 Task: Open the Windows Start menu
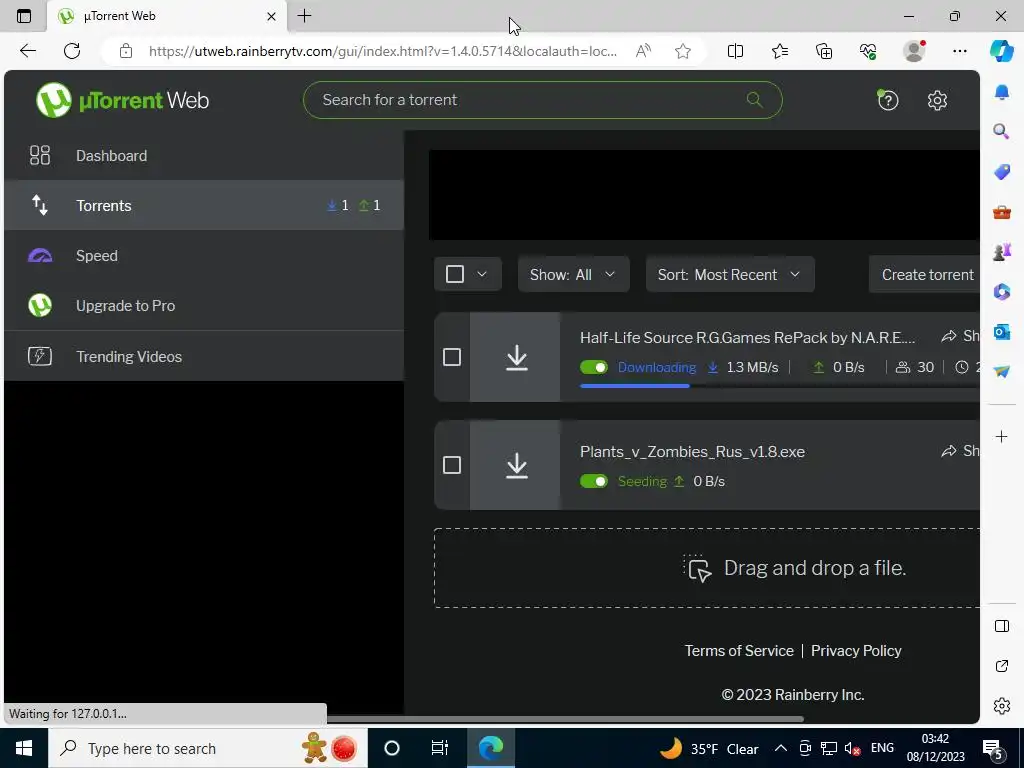pyautogui.click(x=24, y=748)
